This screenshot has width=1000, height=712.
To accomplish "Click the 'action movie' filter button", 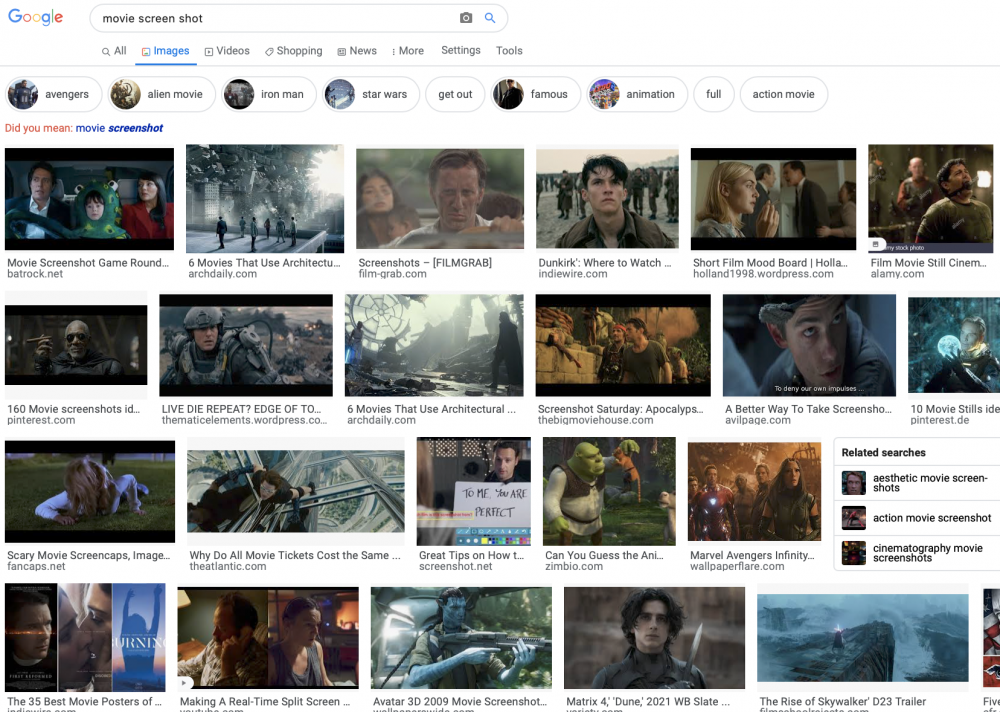I will click(783, 94).
